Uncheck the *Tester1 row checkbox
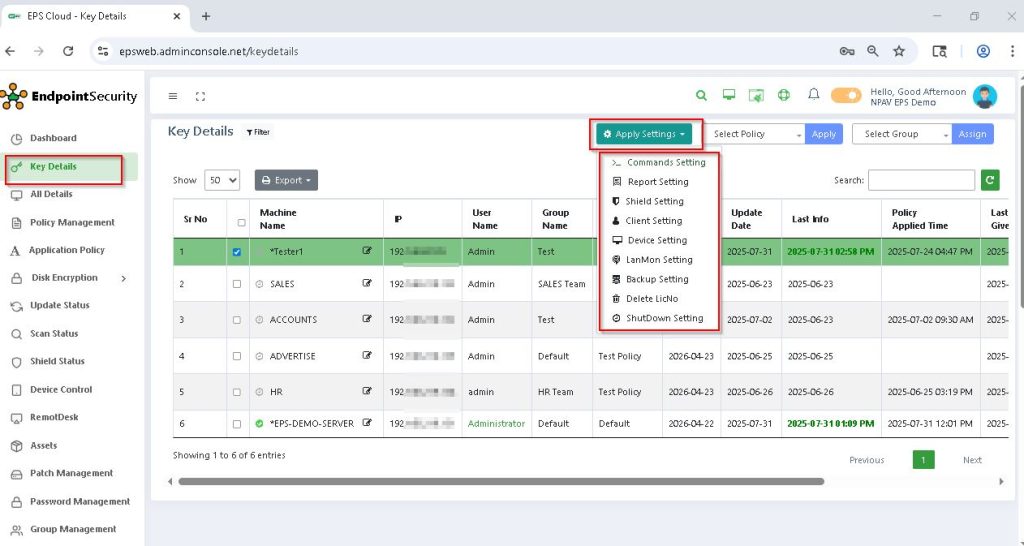Image resolution: width=1024 pixels, height=546 pixels. coord(237,252)
